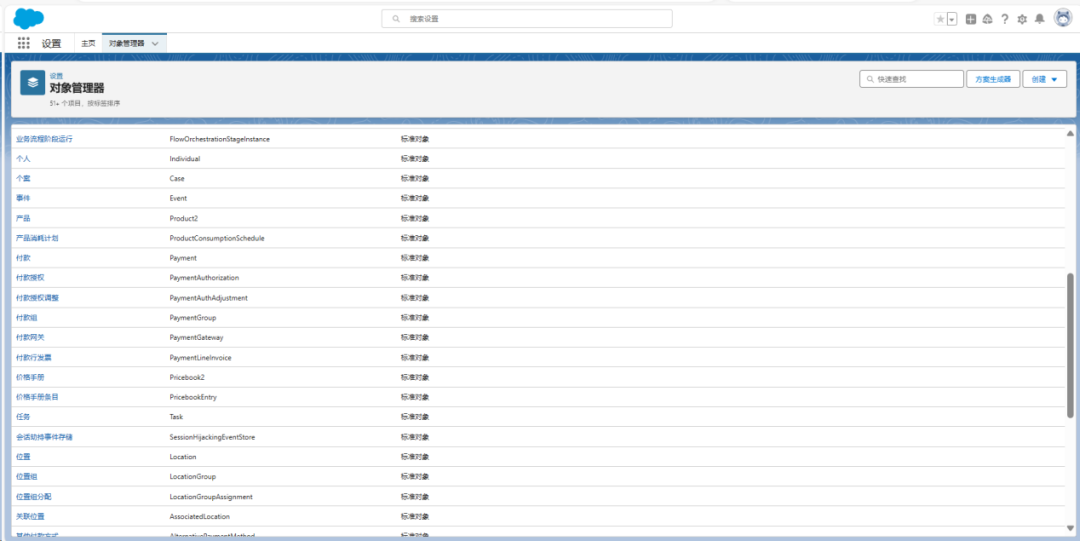This screenshot has height=541, width=1080.
Task: Click the PaymentAuthAdjustment API name text
Action: coord(209,298)
